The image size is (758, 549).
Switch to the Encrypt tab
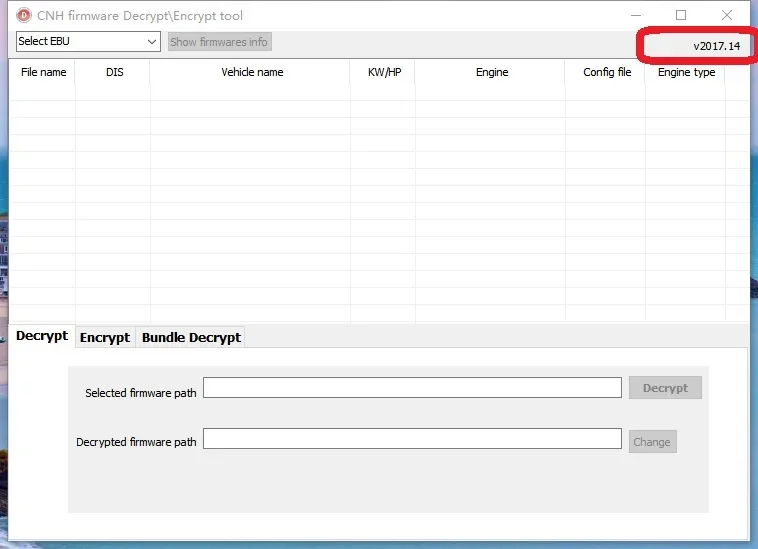(x=105, y=337)
